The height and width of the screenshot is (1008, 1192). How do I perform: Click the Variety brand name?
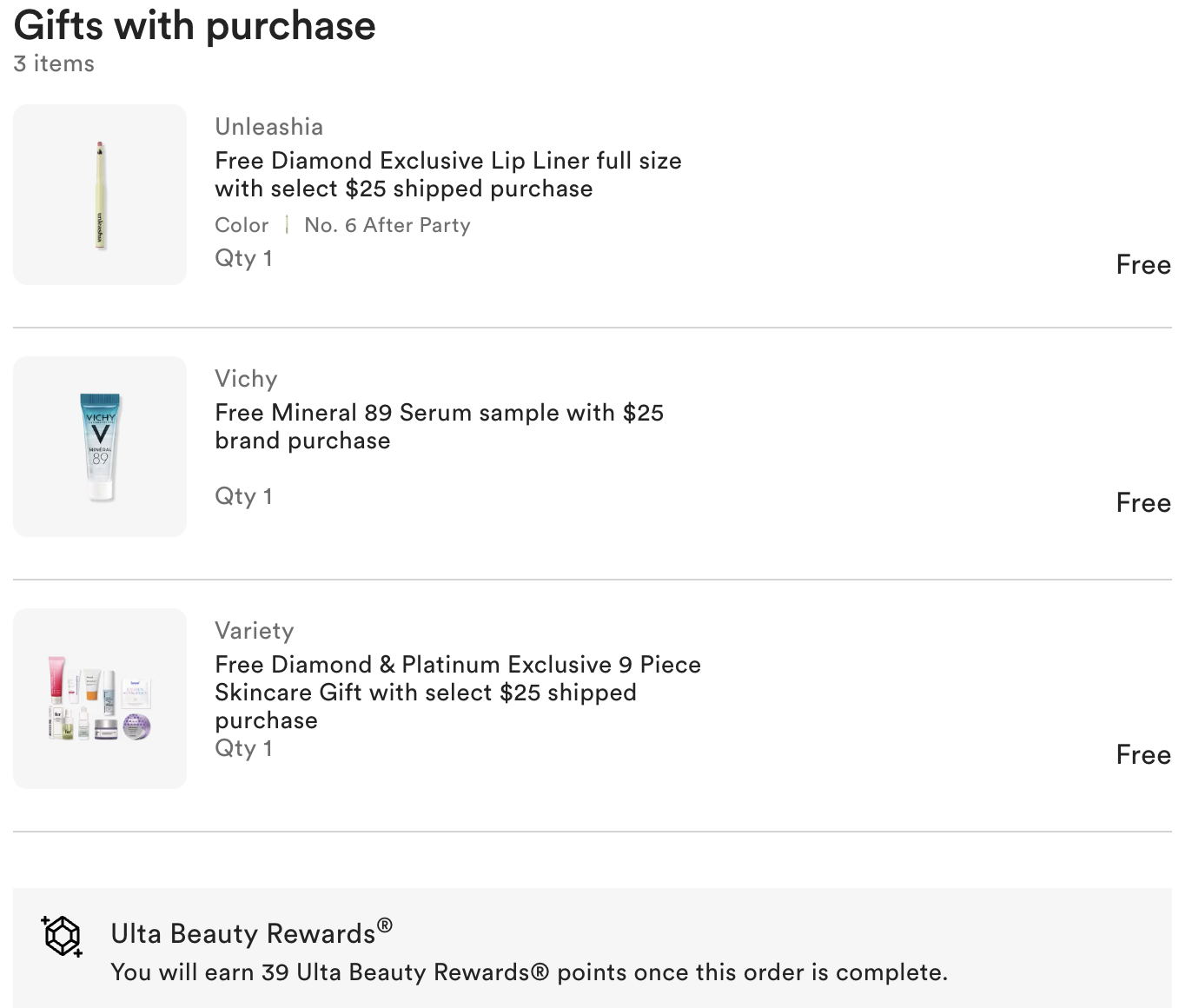(254, 631)
